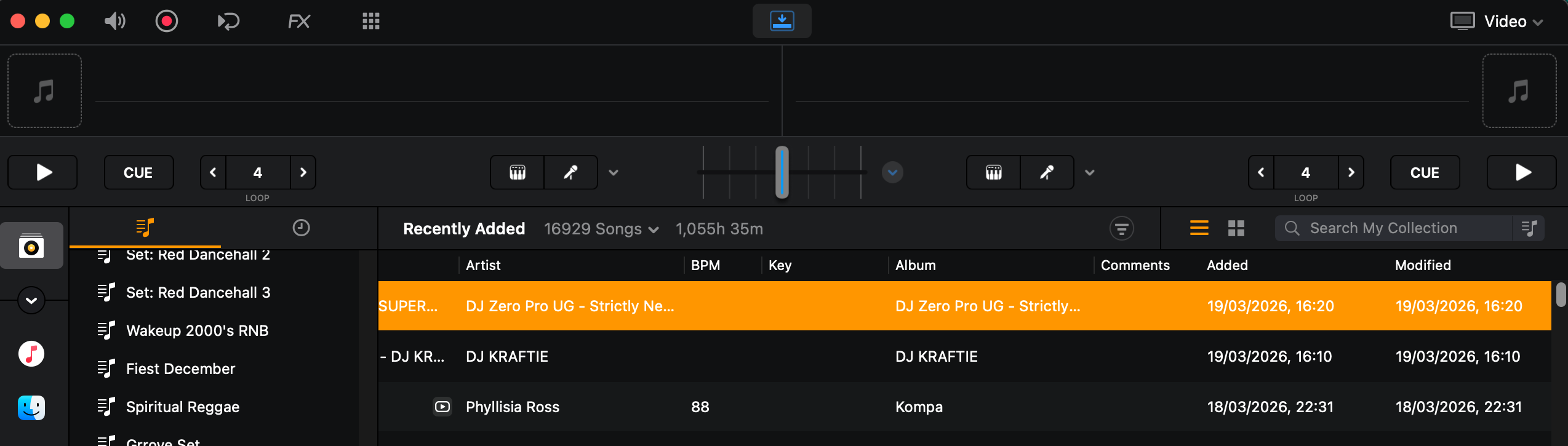
Task: Switch to the history clock tab
Action: click(301, 228)
